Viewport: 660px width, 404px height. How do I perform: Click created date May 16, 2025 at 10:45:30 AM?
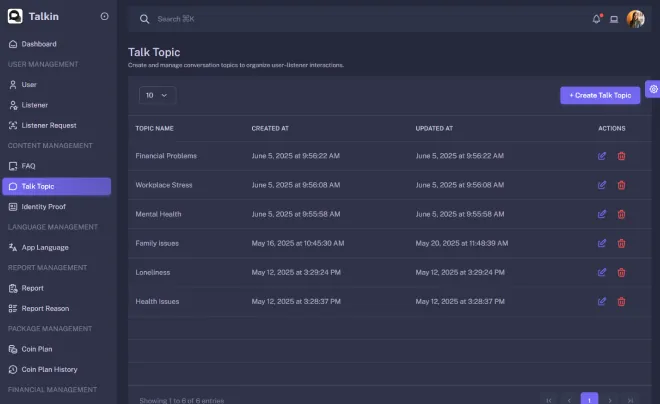pos(298,243)
